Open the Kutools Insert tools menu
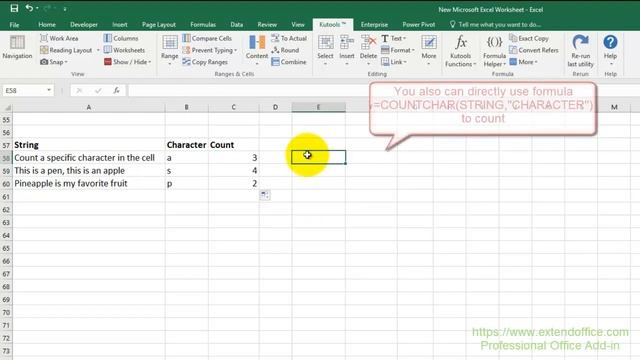This screenshot has width=640, height=360. 347,51
